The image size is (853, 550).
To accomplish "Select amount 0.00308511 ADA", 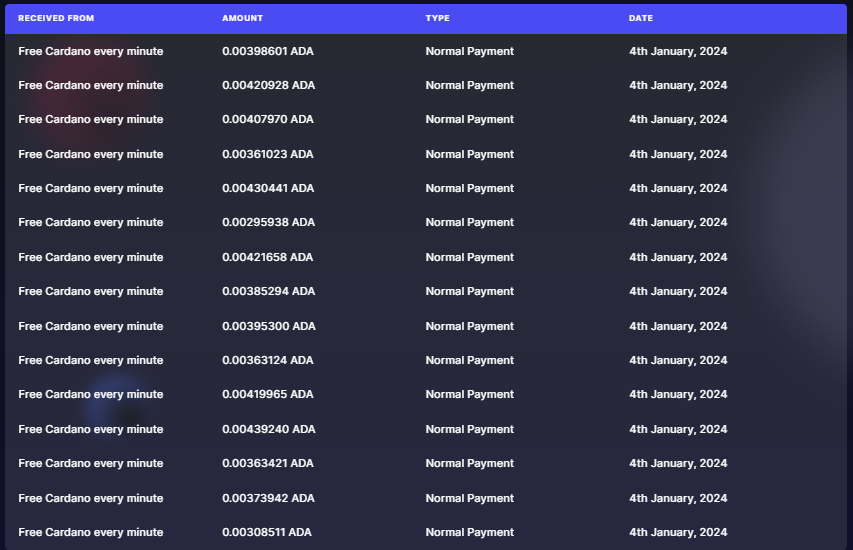I will (x=267, y=532).
